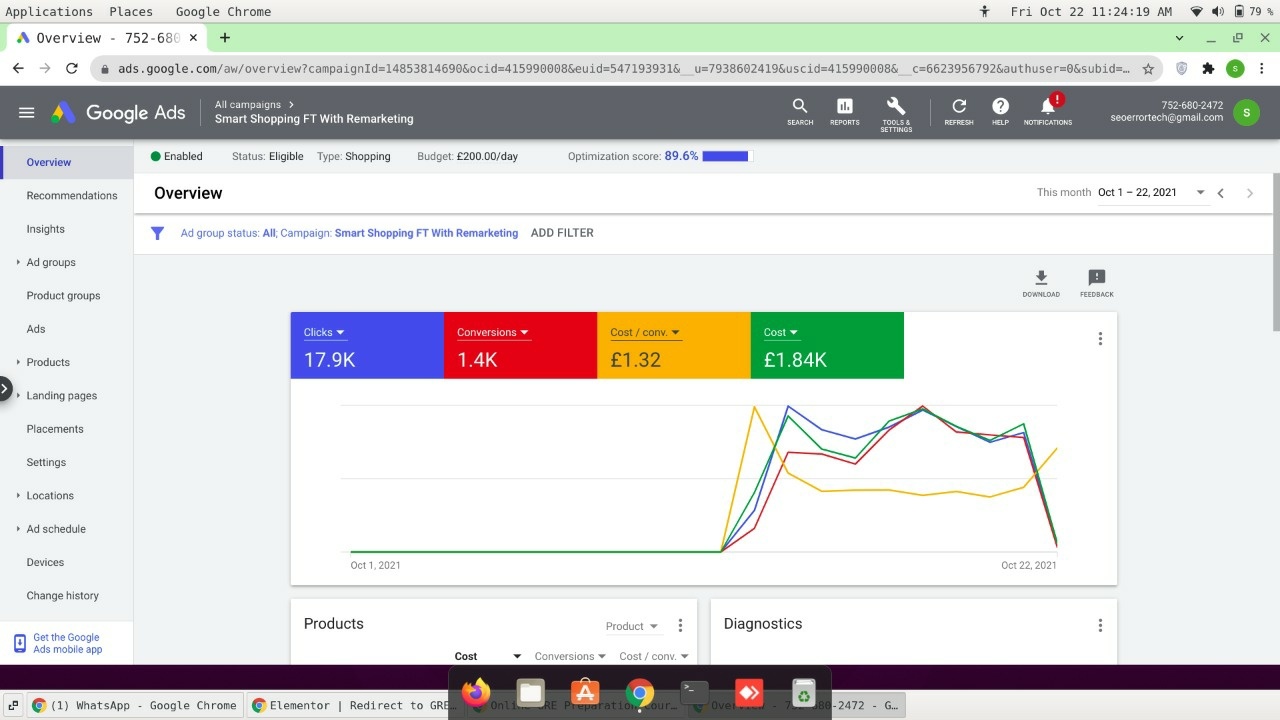1280x720 pixels.
Task: Open Files manager in the dock
Action: (x=530, y=692)
